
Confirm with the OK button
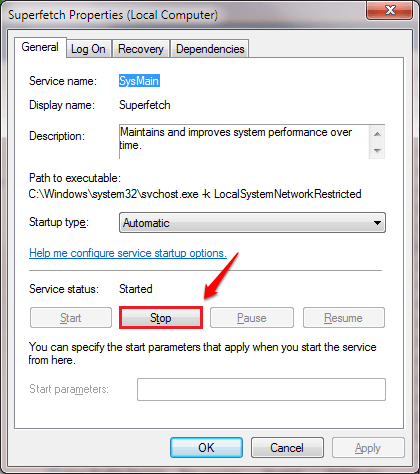(206, 448)
